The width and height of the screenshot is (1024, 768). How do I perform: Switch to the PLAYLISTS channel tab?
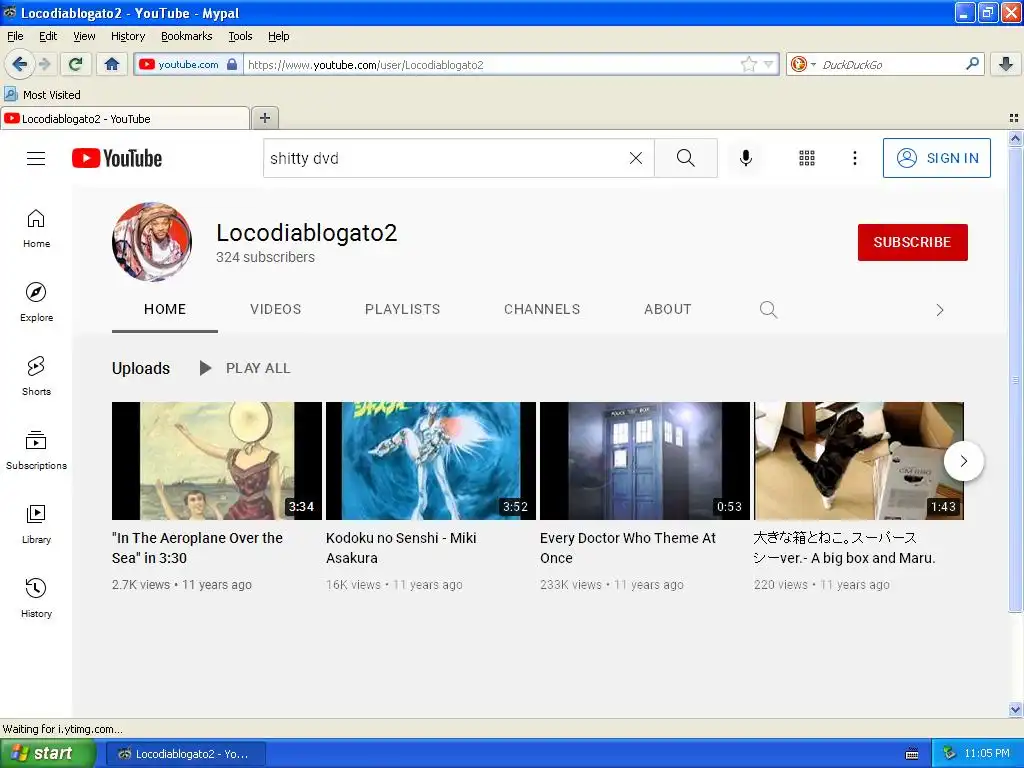[402, 310]
